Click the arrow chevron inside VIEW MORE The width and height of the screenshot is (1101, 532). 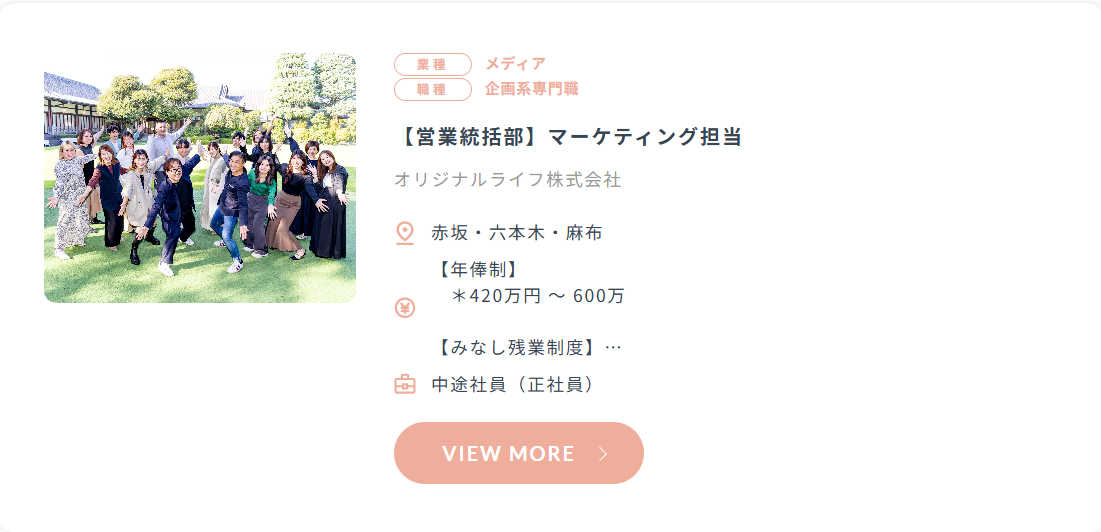click(x=603, y=453)
